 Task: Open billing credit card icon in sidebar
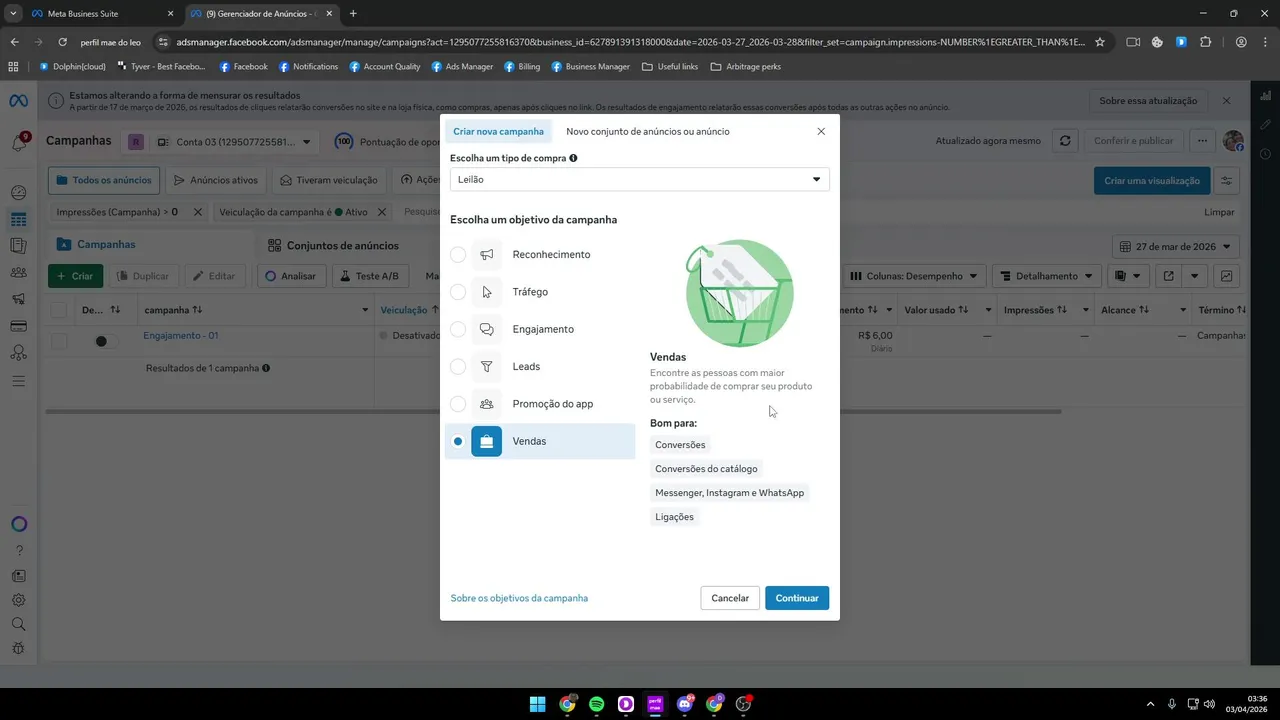click(18, 326)
